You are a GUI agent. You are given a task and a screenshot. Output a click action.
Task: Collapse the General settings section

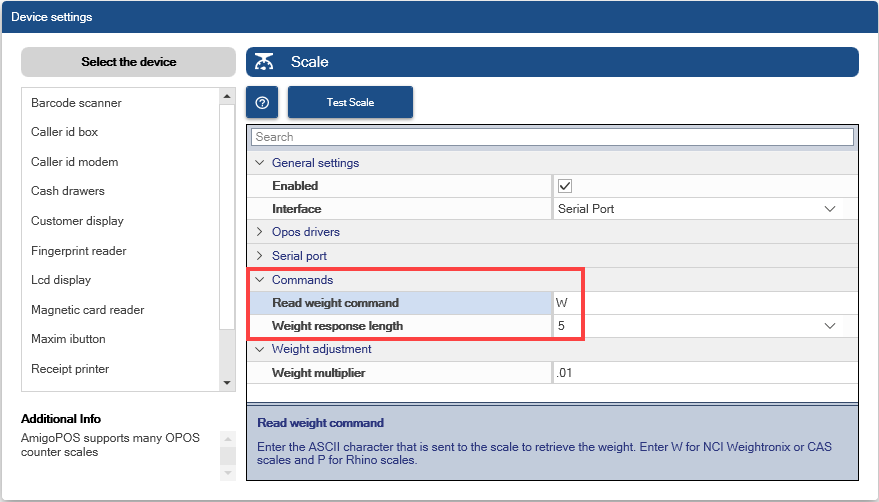coord(260,163)
